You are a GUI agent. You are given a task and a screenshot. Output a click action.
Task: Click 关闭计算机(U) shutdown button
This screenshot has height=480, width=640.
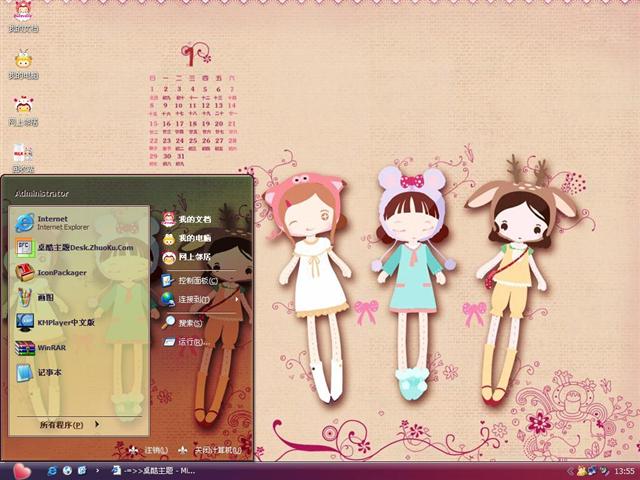211,450
